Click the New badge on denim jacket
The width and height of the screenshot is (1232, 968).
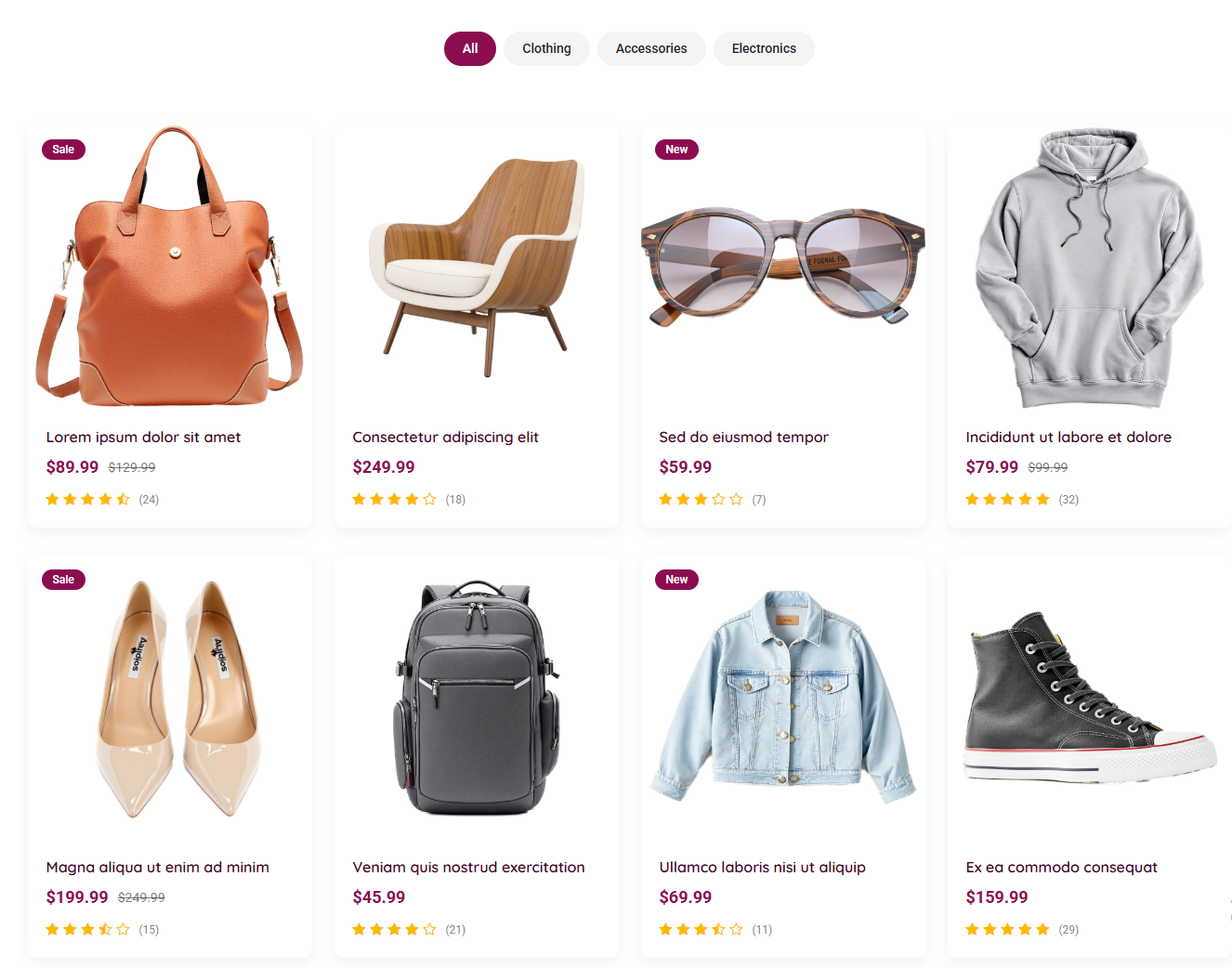(676, 580)
